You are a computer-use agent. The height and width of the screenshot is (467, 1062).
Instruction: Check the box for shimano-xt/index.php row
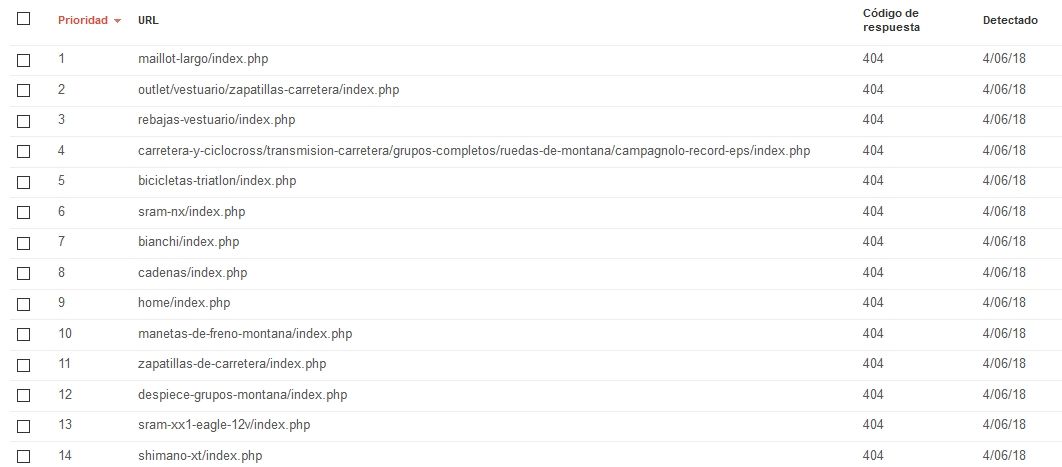pyautogui.click(x=24, y=456)
